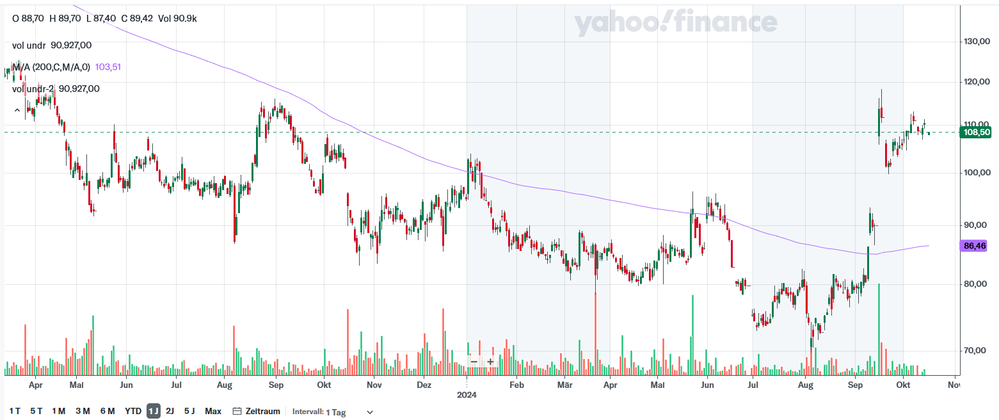Show the Max time range
The width and height of the screenshot is (999, 420).
click(x=213, y=411)
